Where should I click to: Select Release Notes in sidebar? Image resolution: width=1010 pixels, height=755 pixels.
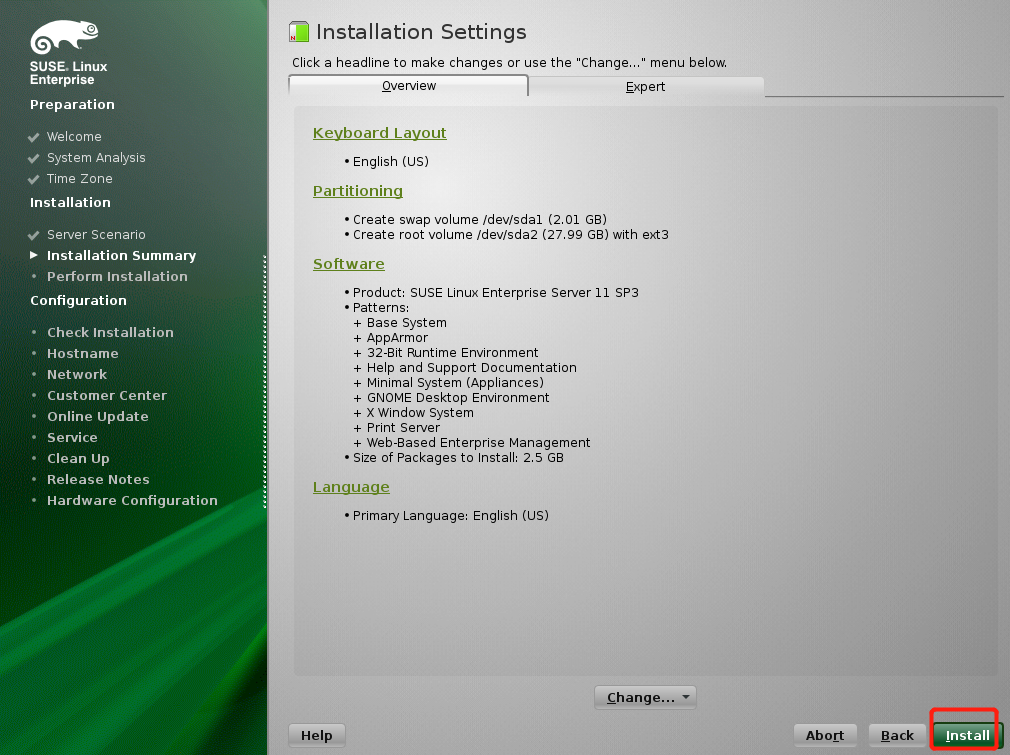pyautogui.click(x=98, y=479)
